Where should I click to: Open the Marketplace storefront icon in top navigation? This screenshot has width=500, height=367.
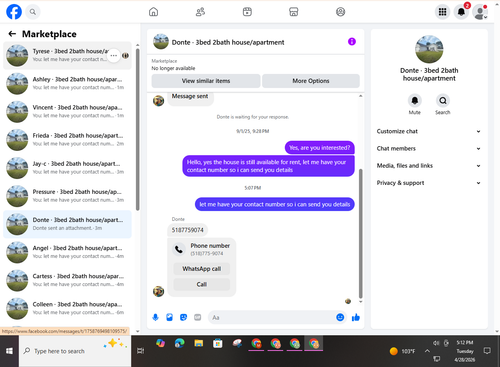click(x=294, y=12)
